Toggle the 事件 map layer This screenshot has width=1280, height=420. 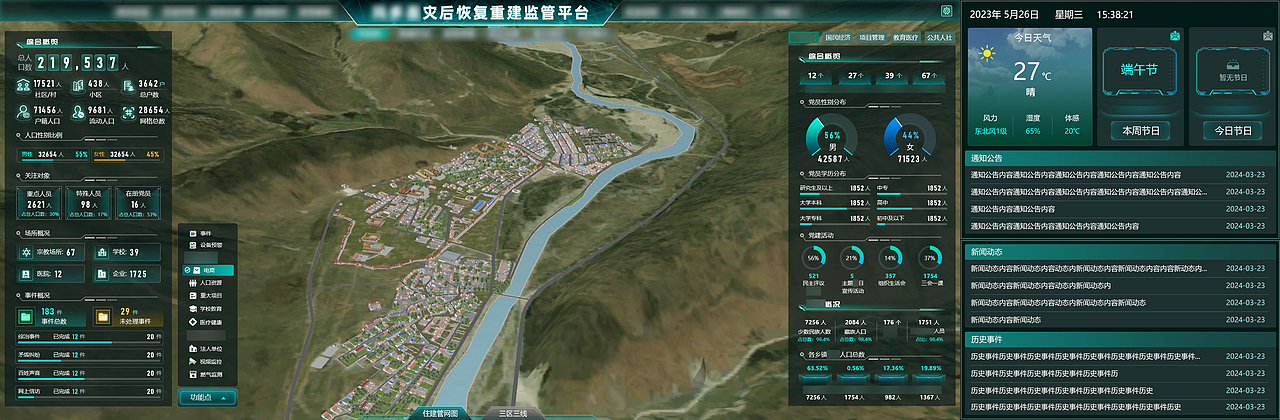200,232
